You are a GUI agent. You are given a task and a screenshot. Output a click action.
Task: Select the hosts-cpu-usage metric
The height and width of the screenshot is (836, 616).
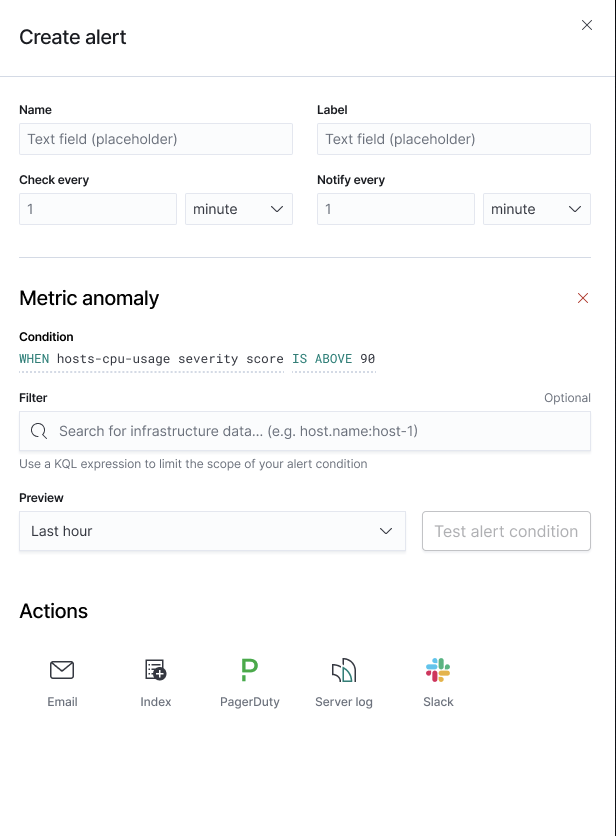pyautogui.click(x=112, y=359)
